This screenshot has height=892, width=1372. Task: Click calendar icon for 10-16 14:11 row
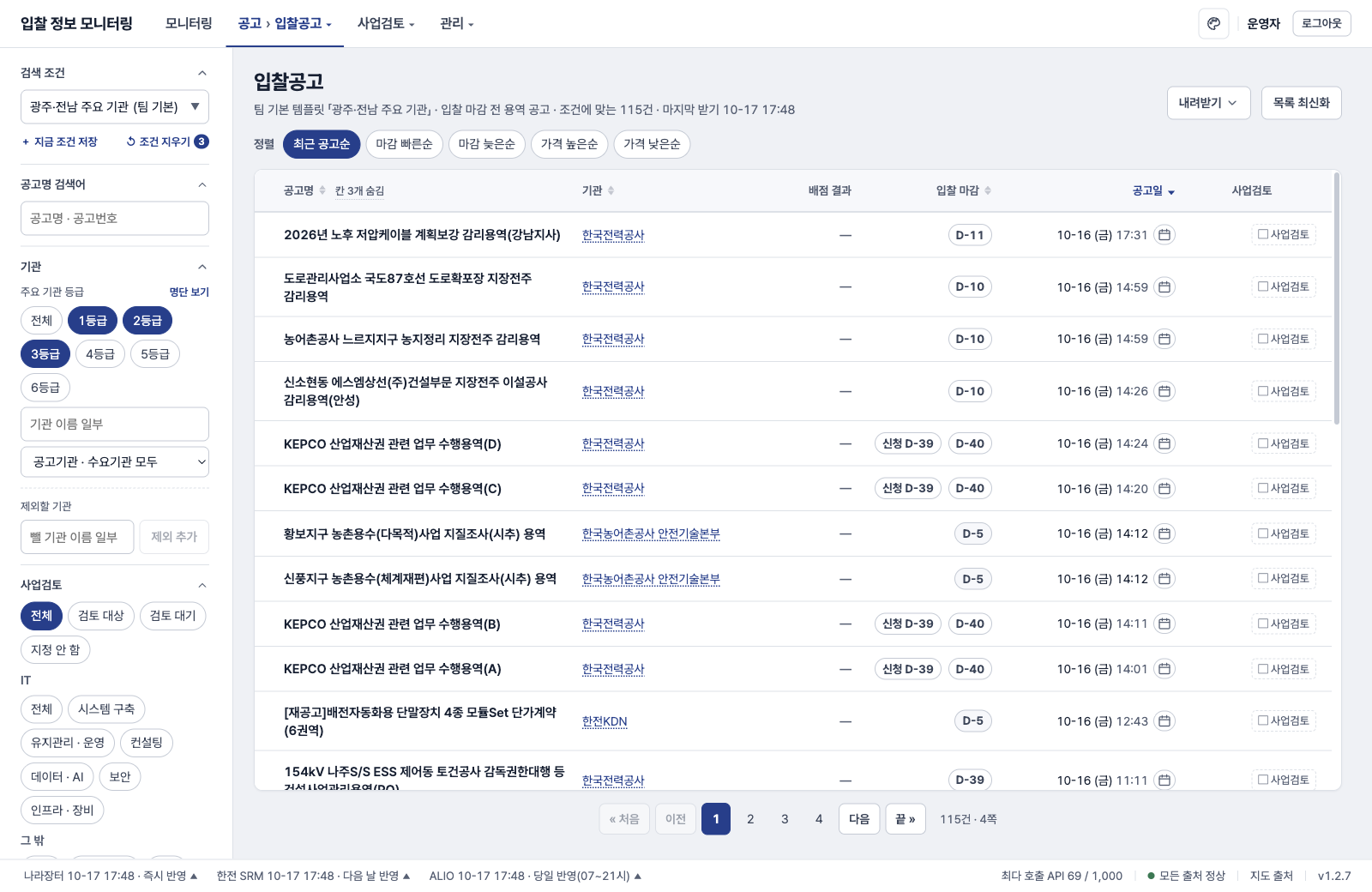1164,624
